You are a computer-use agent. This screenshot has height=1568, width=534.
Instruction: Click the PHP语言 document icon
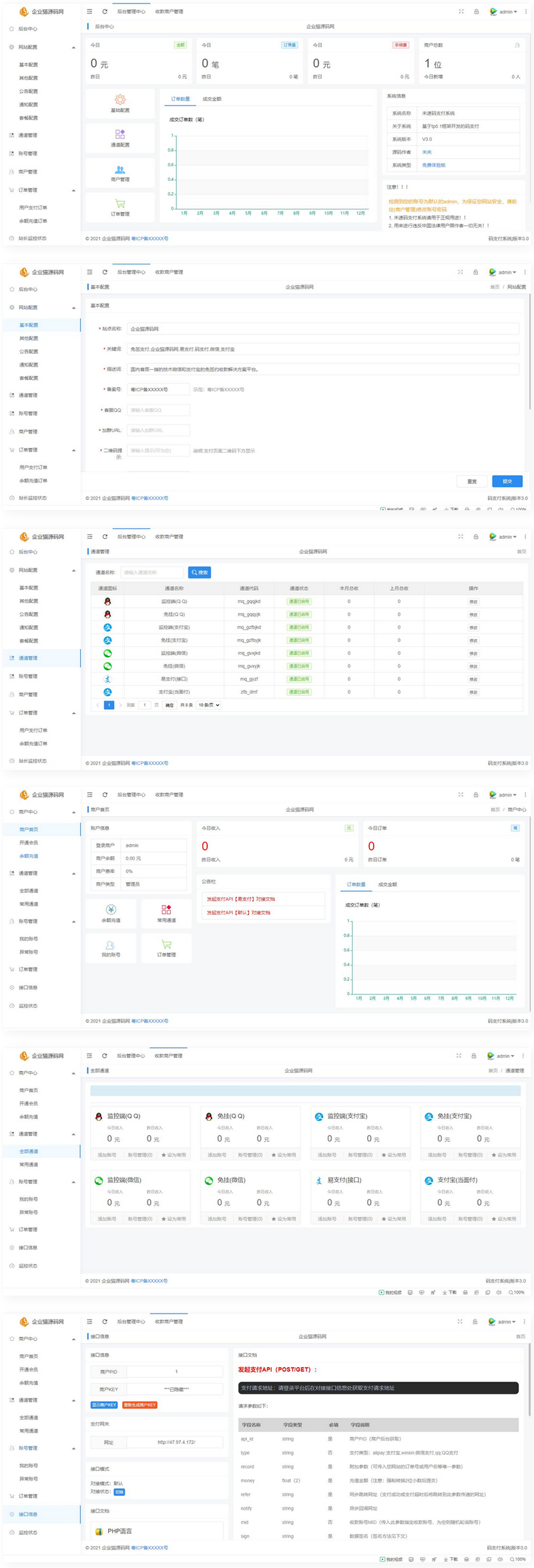[99, 1531]
